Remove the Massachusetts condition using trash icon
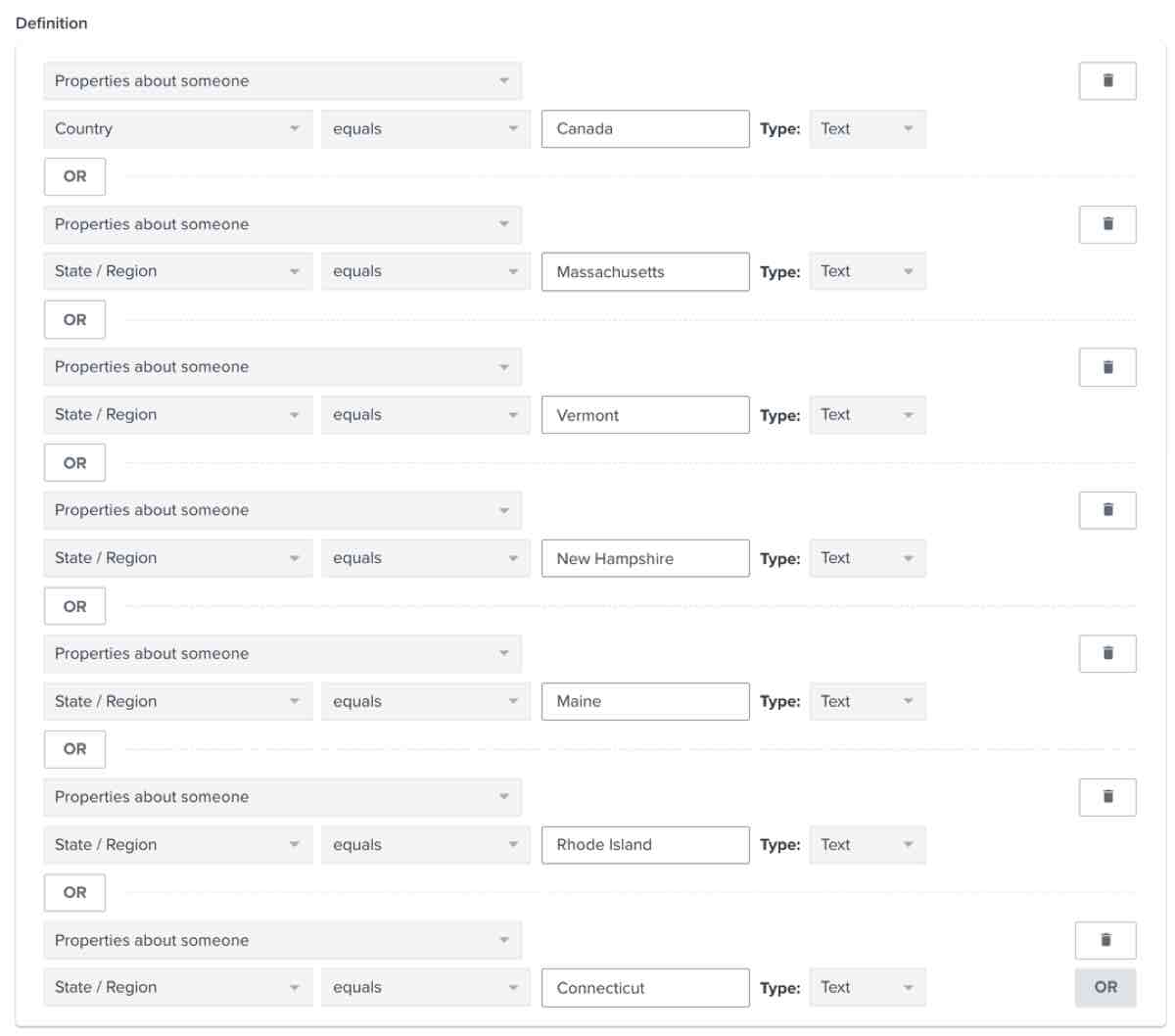Screen dimensions: 1175x1036 (1107, 224)
